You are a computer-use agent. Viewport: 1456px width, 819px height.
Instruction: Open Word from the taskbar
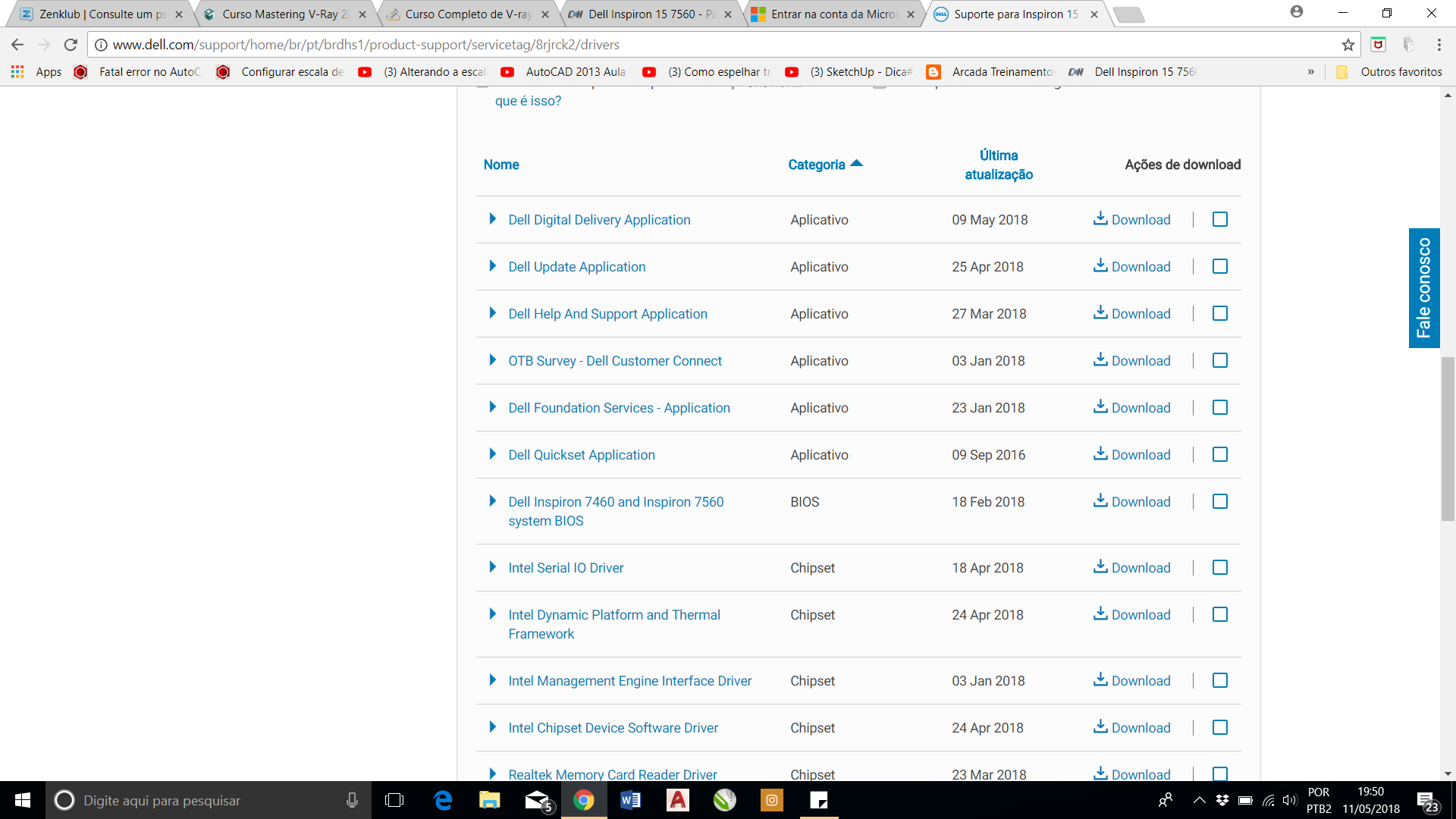tap(630, 800)
